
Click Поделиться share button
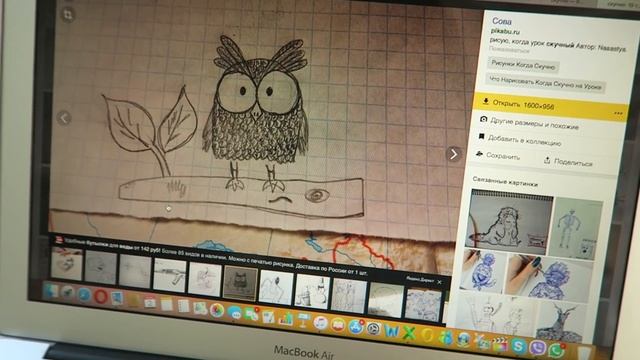(x=568, y=162)
